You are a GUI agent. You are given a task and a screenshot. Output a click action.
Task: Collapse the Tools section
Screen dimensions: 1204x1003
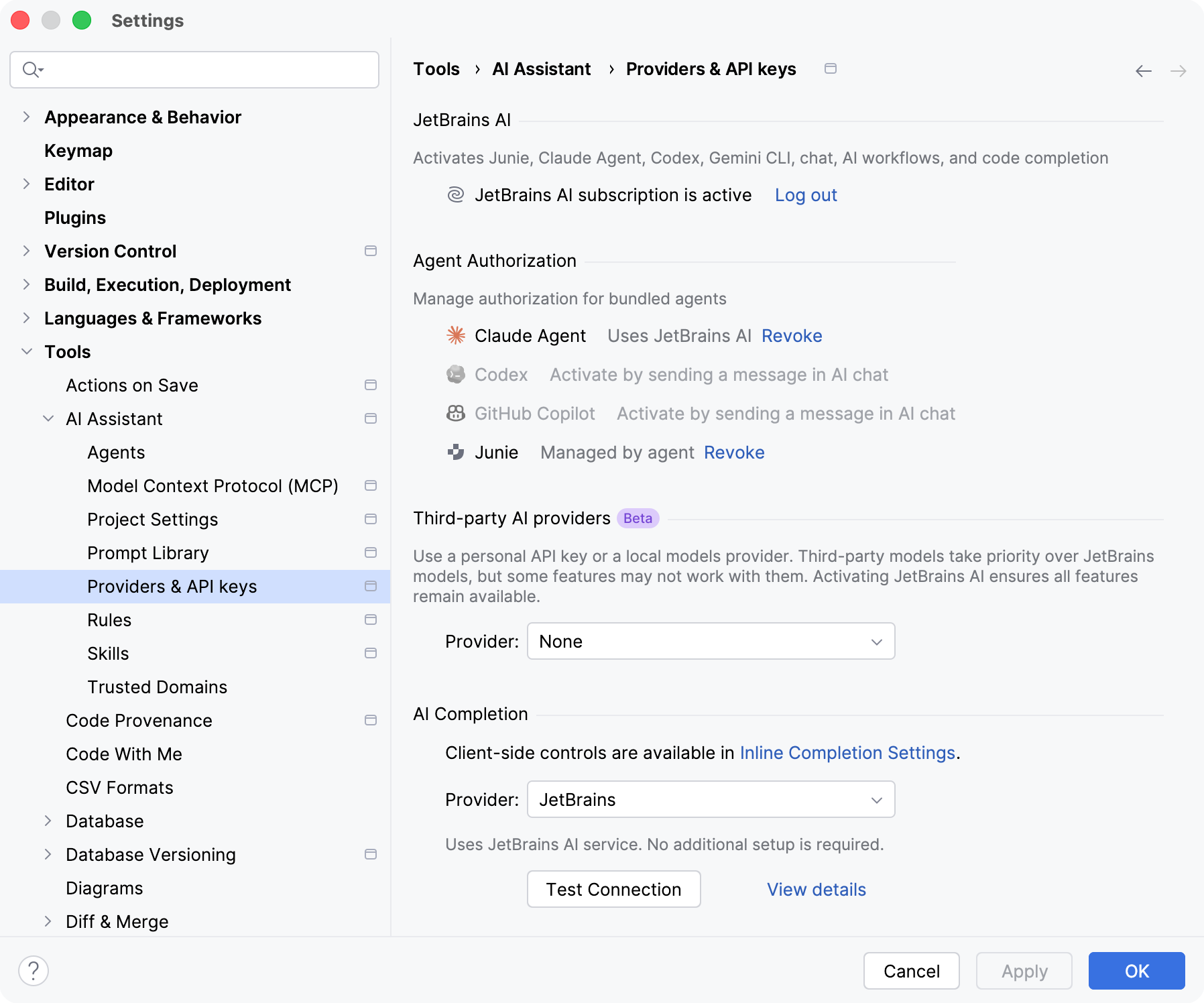[26, 351]
